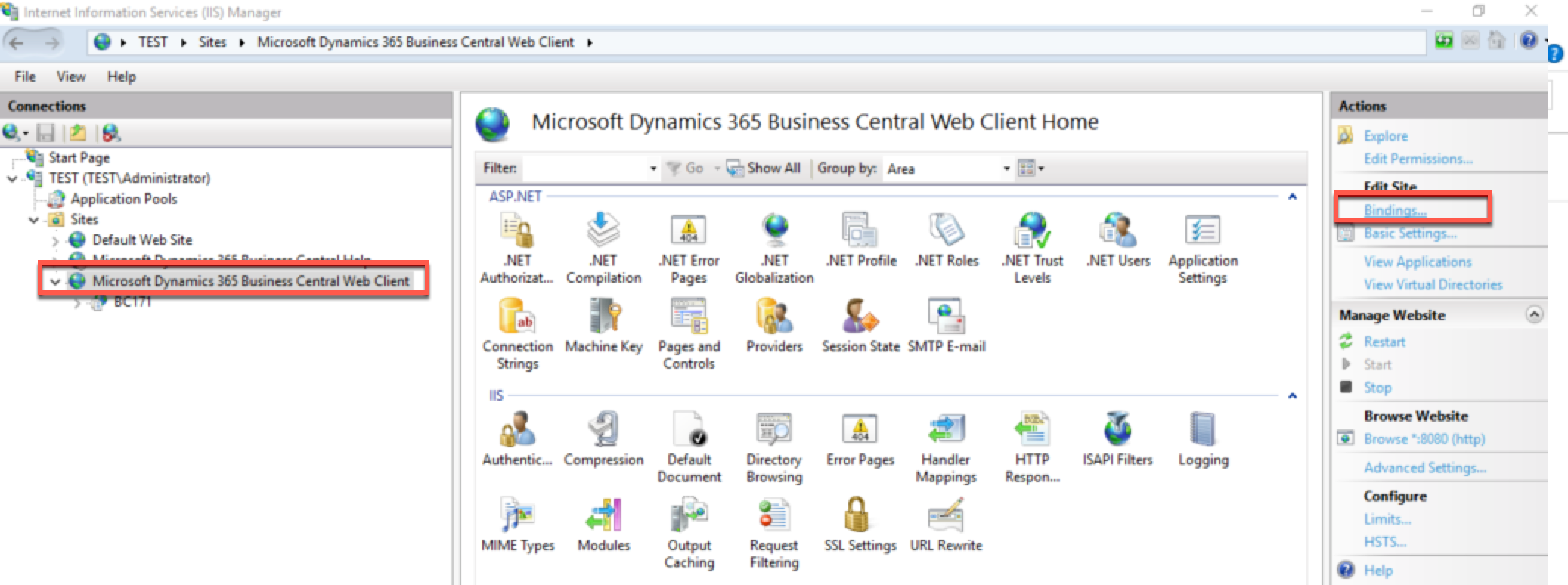
Task: Collapse the Manage Website section
Action: 1534,314
